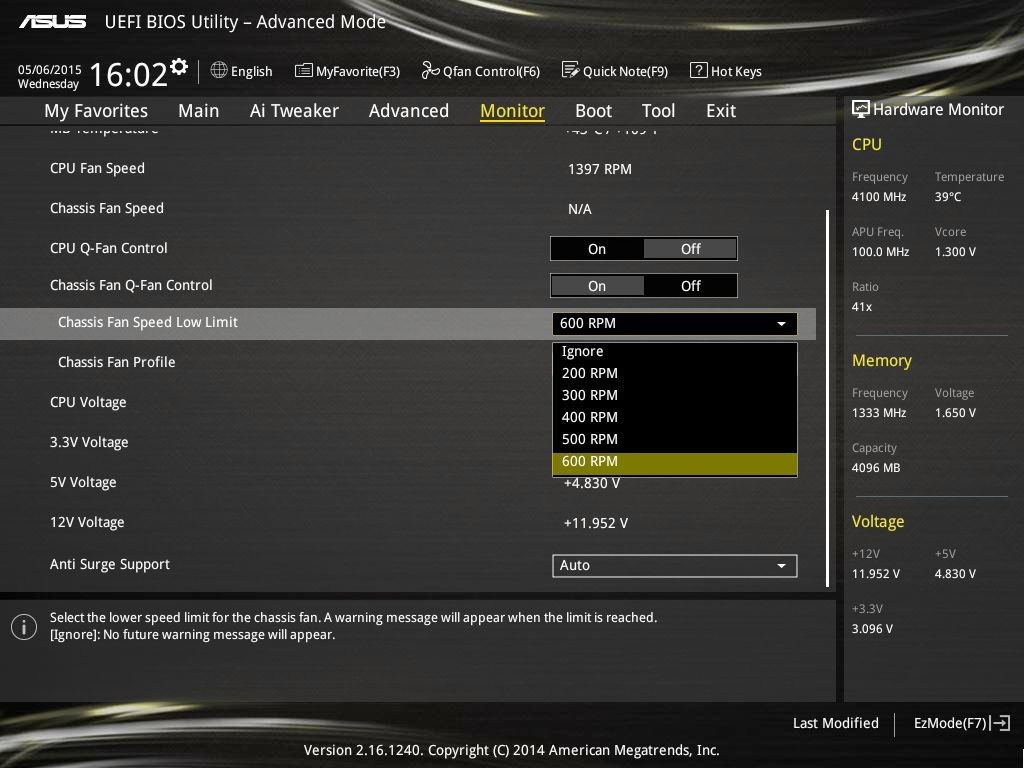Click the 1397 RPM fan speed value
Screen dimensions: 1024x768
(600, 169)
